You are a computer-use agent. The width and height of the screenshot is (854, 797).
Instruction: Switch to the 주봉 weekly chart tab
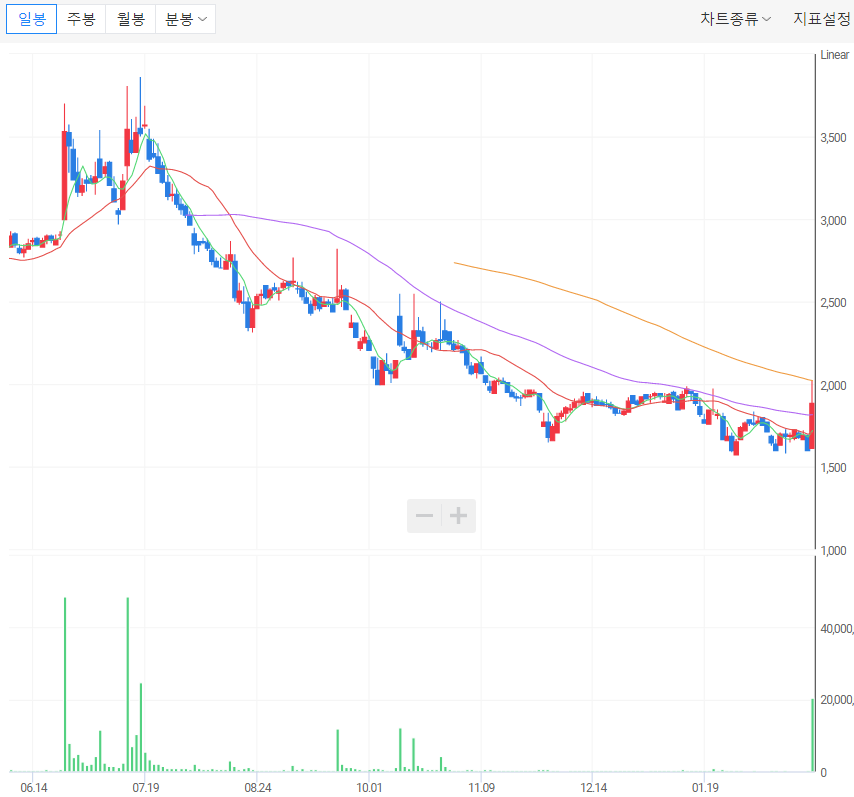pos(81,19)
